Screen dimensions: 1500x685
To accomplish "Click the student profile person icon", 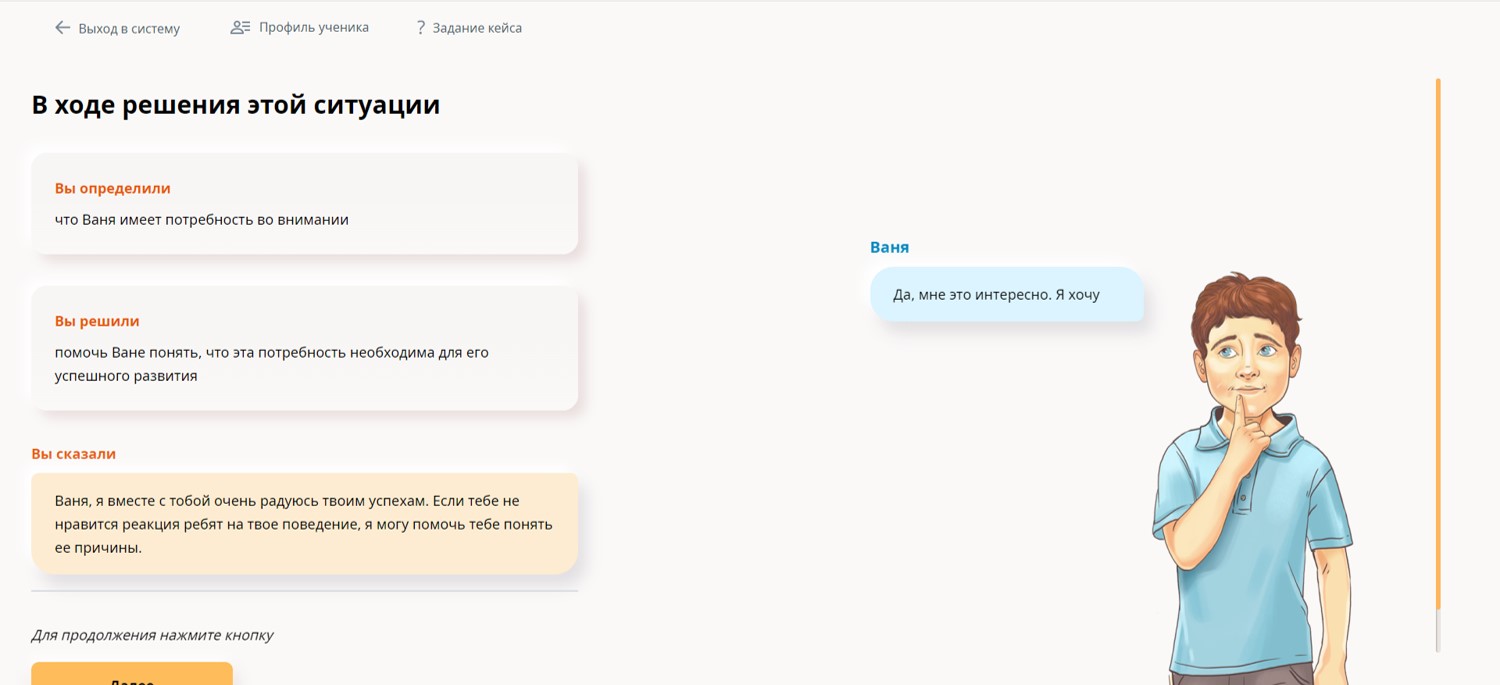I will pos(240,28).
